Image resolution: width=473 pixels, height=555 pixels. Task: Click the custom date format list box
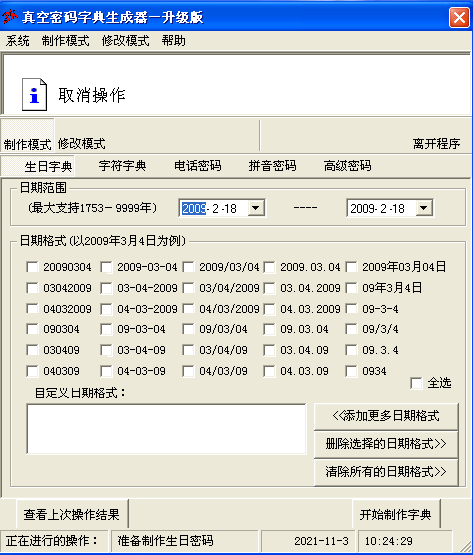tap(166, 429)
